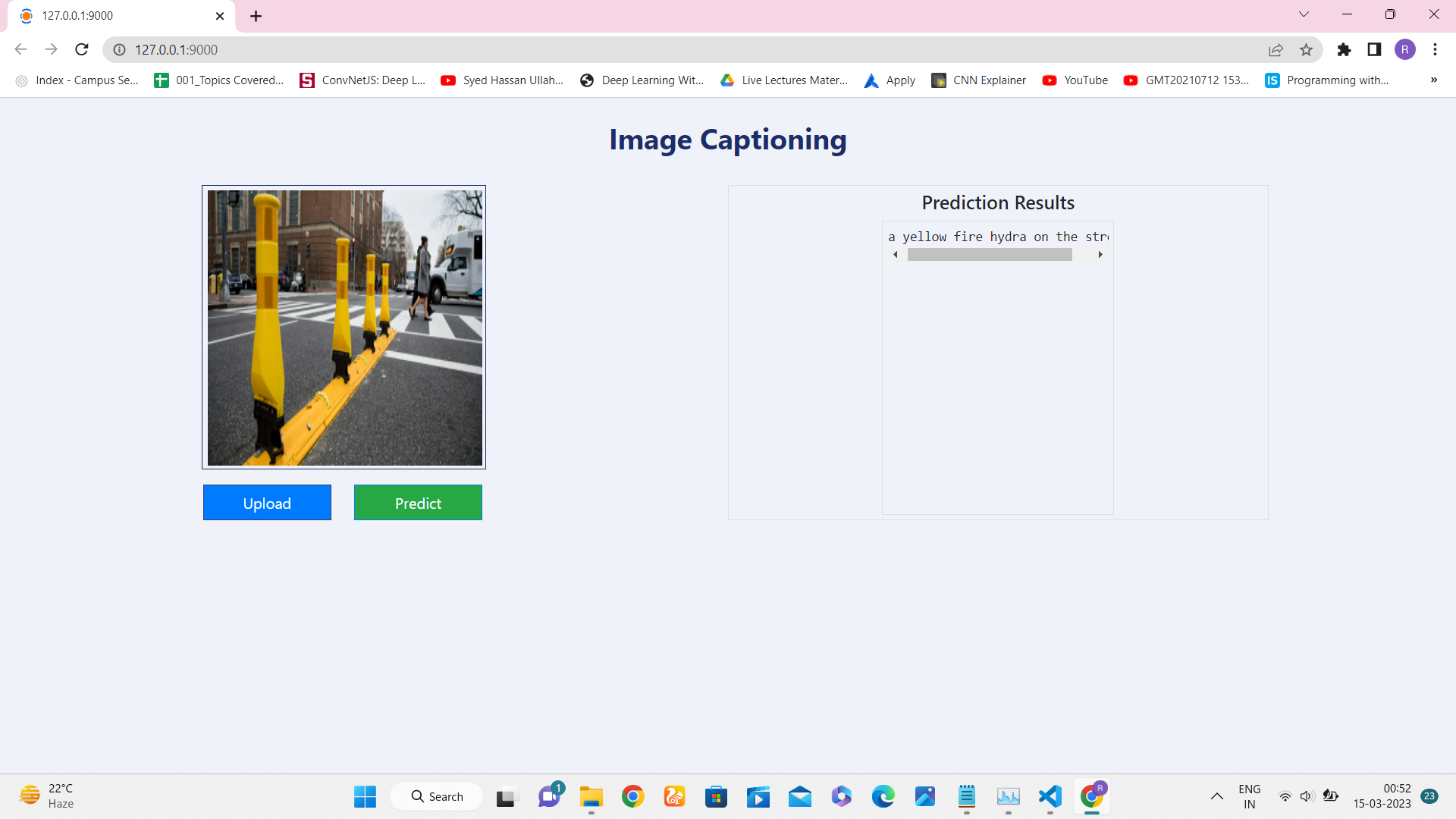
Task: Click the weather widget showing 22°C Haze
Action: (x=45, y=795)
